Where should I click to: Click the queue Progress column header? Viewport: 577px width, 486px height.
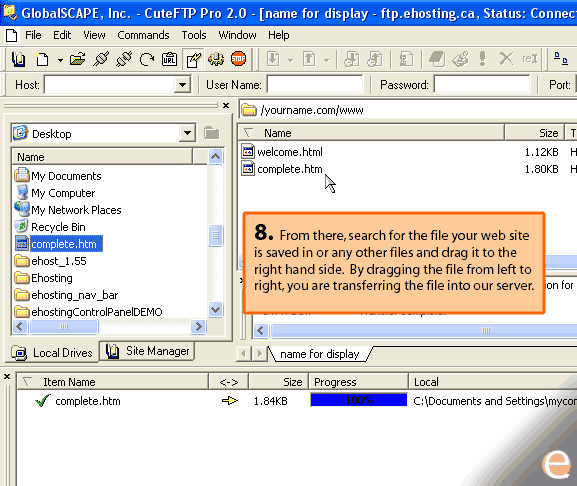coord(358,382)
